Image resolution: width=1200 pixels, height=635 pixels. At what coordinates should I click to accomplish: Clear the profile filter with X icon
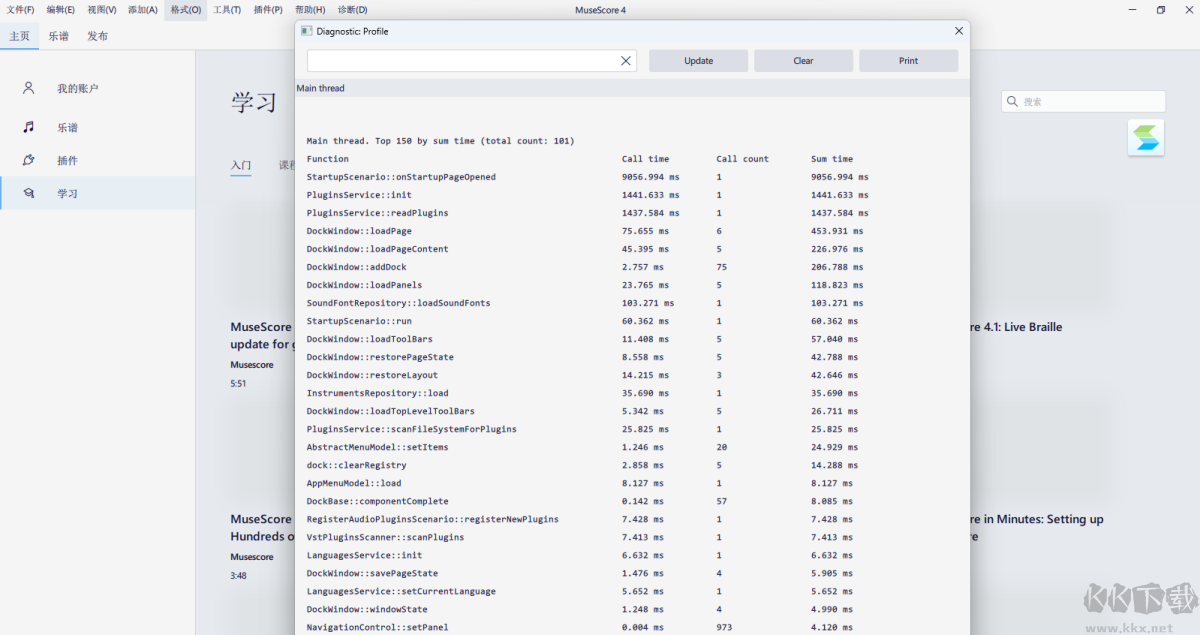click(x=626, y=61)
